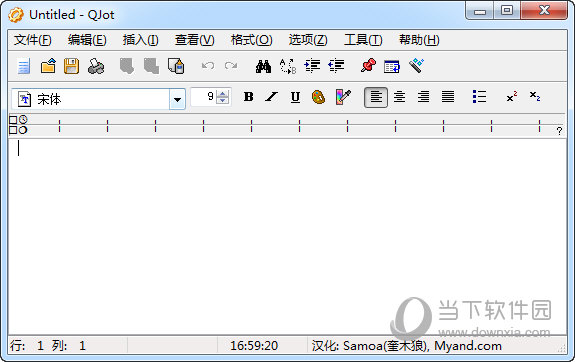Increase paragraph indent
575x362 pixels.
tap(312, 66)
